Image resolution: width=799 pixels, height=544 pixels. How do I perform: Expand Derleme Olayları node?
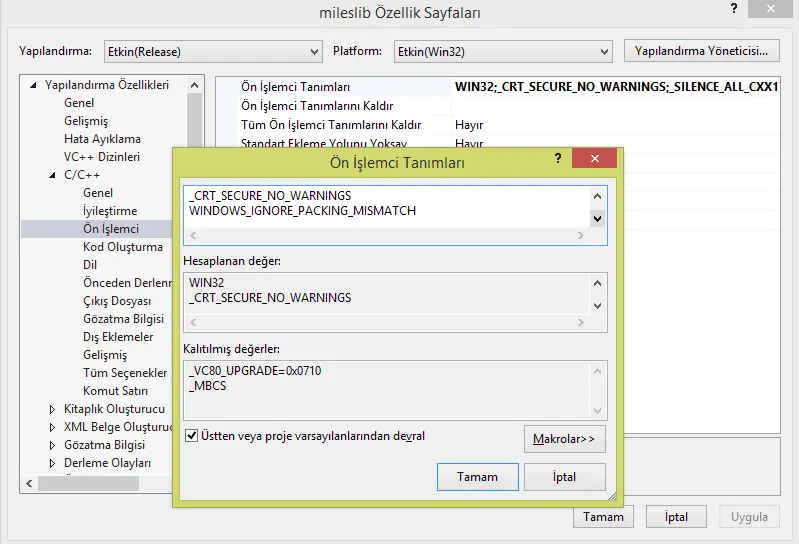(x=54, y=463)
